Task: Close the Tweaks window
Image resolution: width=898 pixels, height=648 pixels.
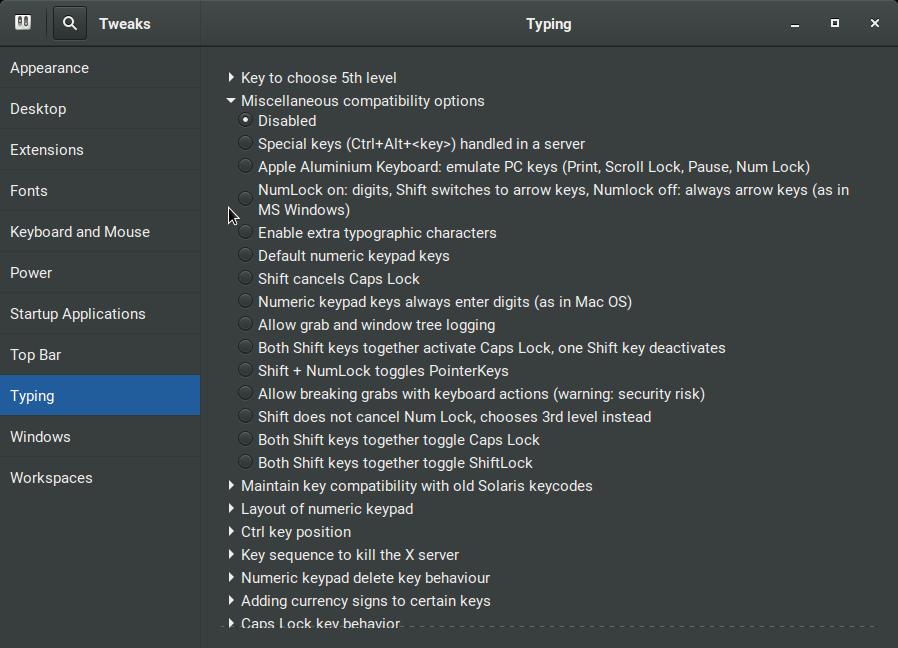Action: pyautogui.click(x=875, y=23)
